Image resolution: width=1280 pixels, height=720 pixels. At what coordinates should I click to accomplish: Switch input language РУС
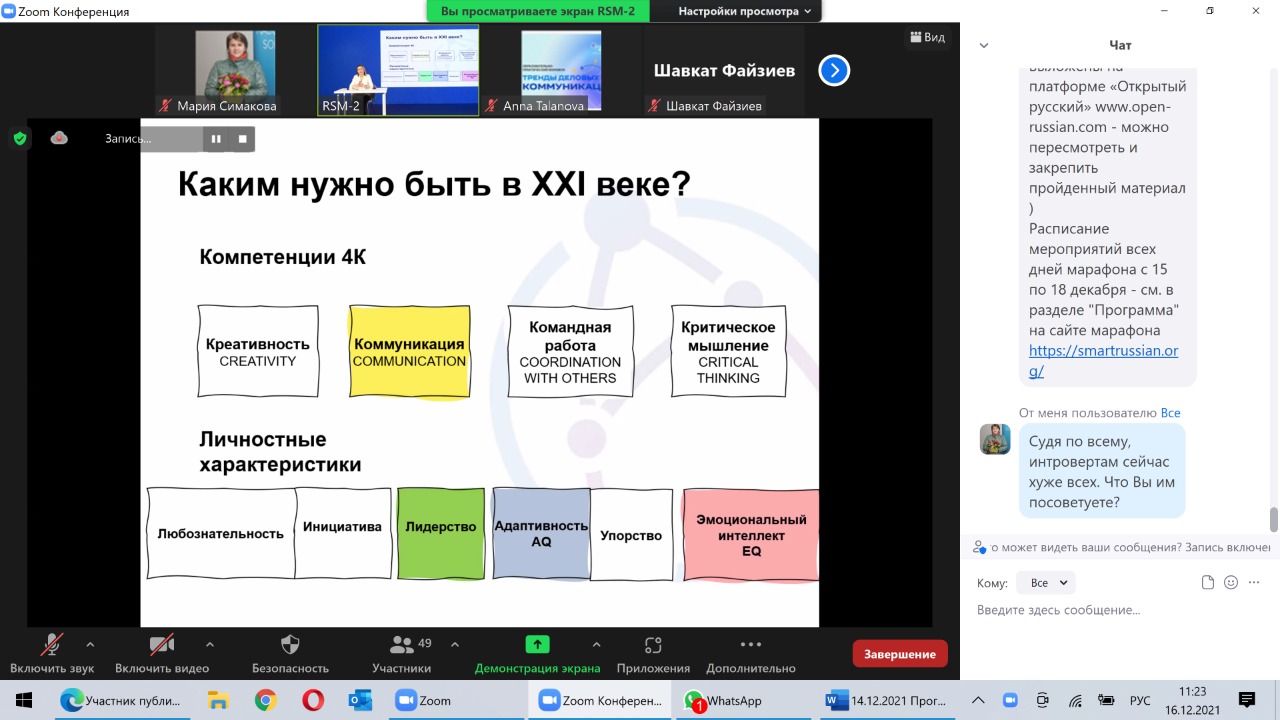click(x=1140, y=701)
